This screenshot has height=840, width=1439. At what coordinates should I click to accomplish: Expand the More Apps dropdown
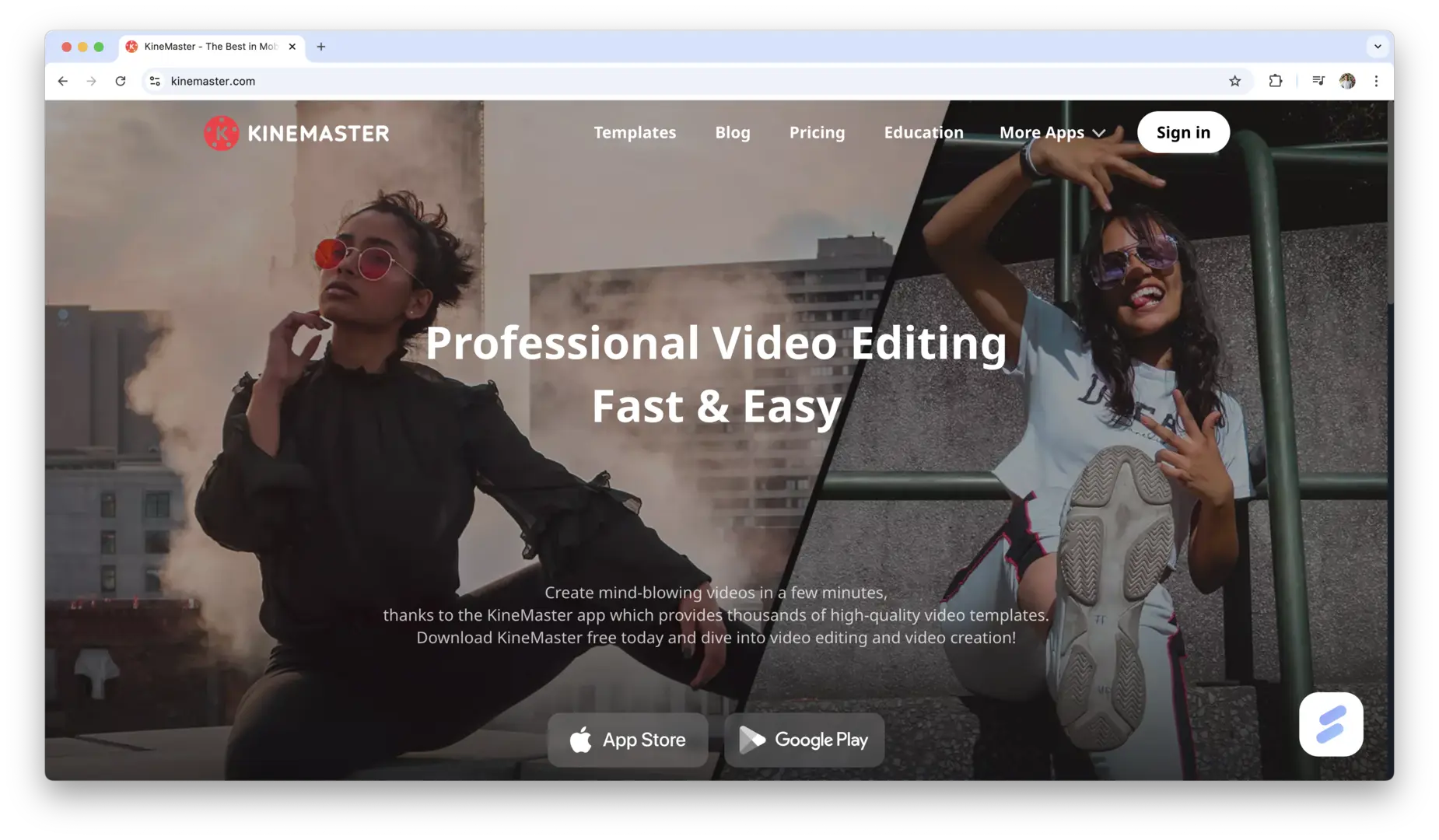pyautogui.click(x=1052, y=132)
